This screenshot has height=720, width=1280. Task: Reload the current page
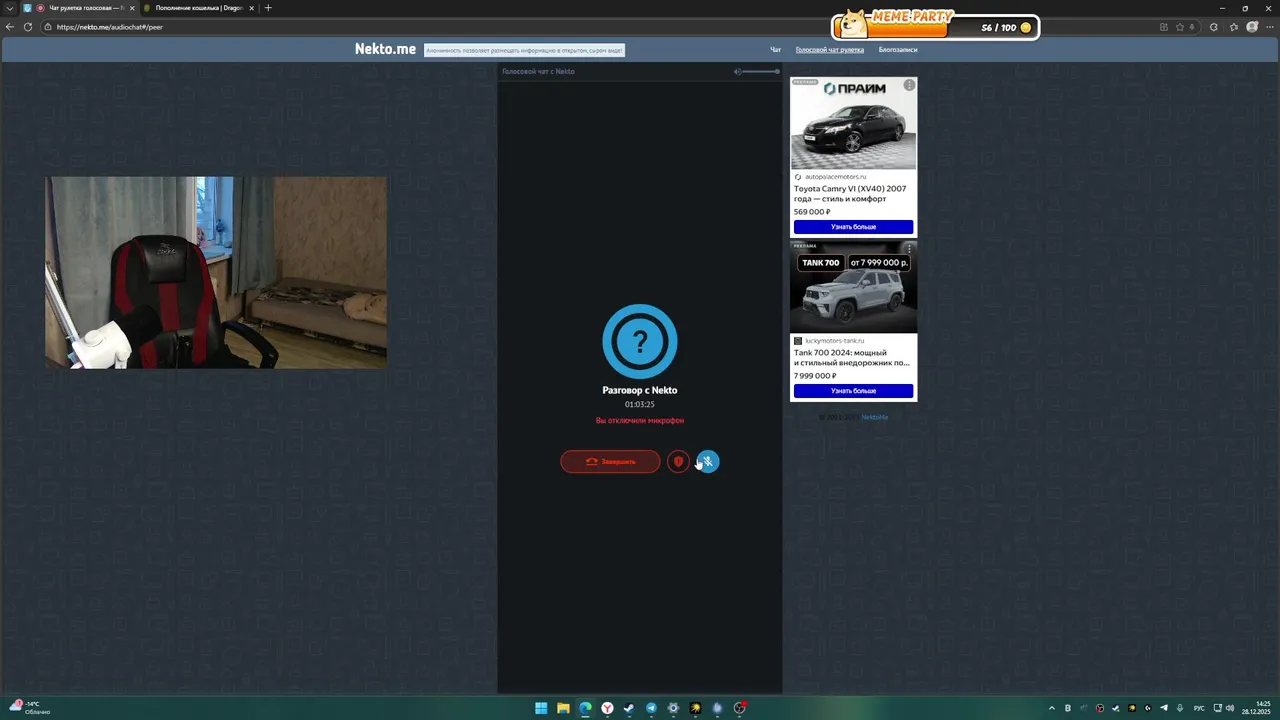point(28,27)
